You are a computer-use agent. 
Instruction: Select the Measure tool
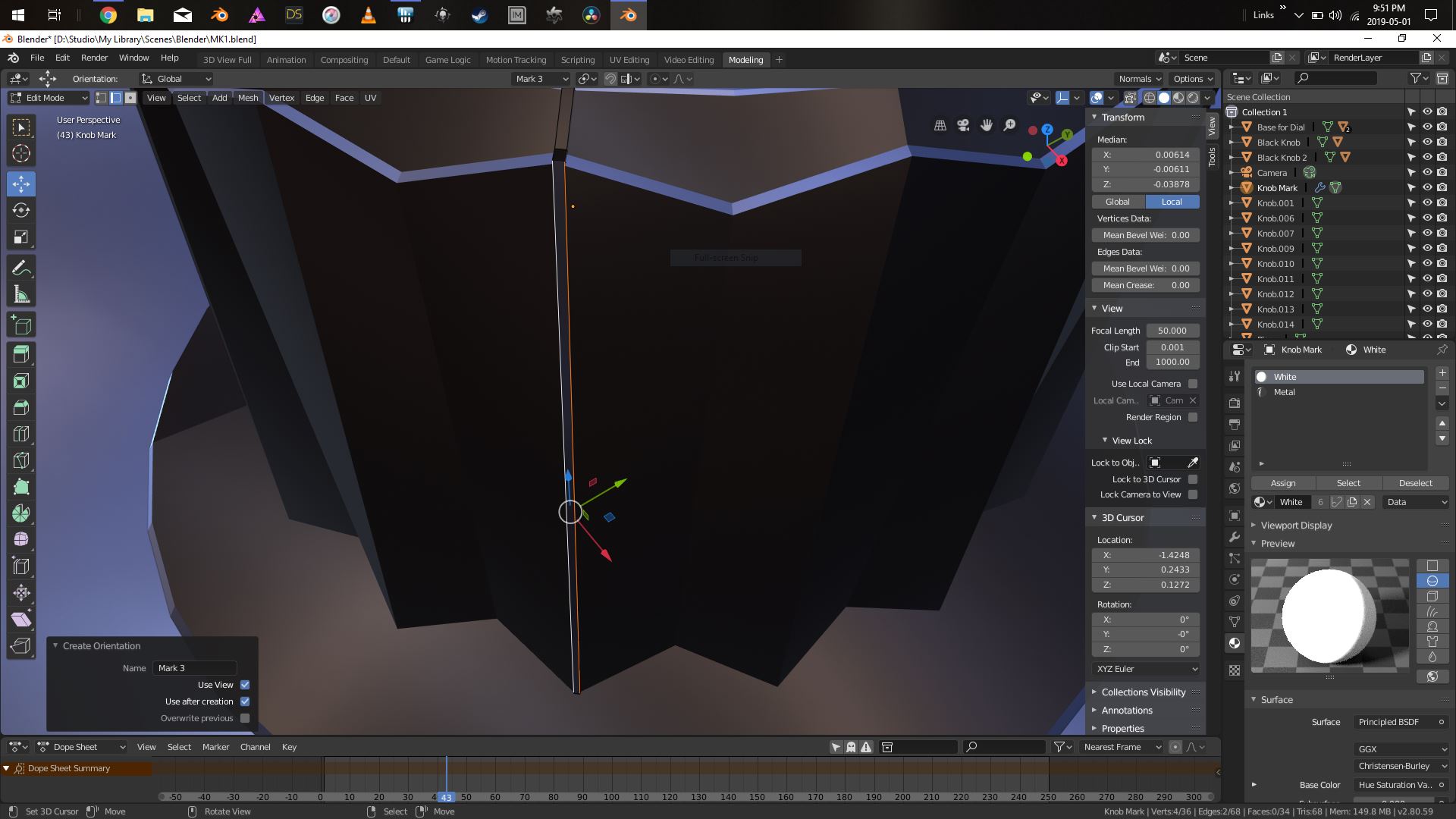pyautogui.click(x=21, y=294)
